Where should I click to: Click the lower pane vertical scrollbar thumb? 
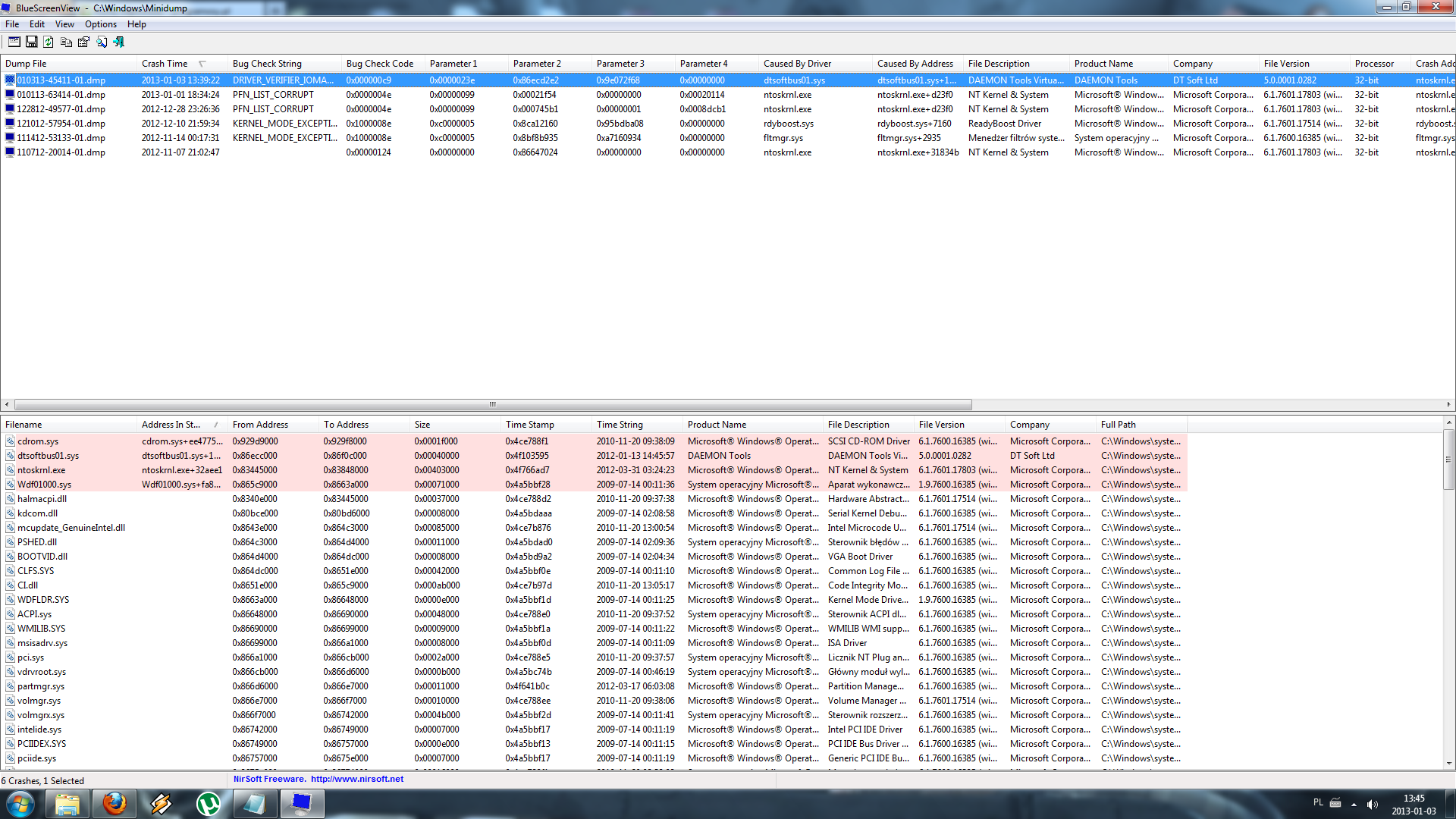(1448, 460)
